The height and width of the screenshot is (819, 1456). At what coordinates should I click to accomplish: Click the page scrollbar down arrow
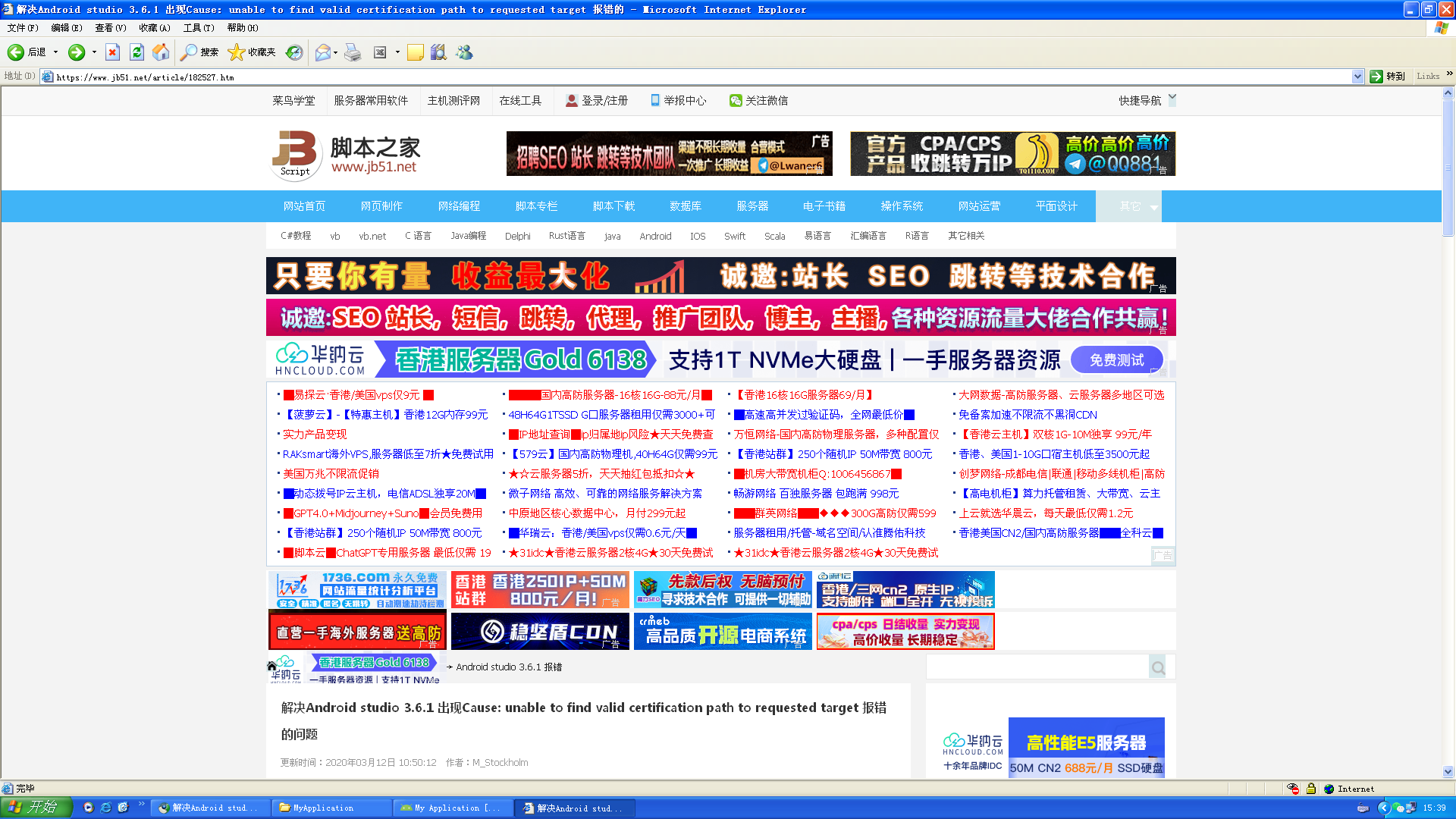click(x=1448, y=771)
